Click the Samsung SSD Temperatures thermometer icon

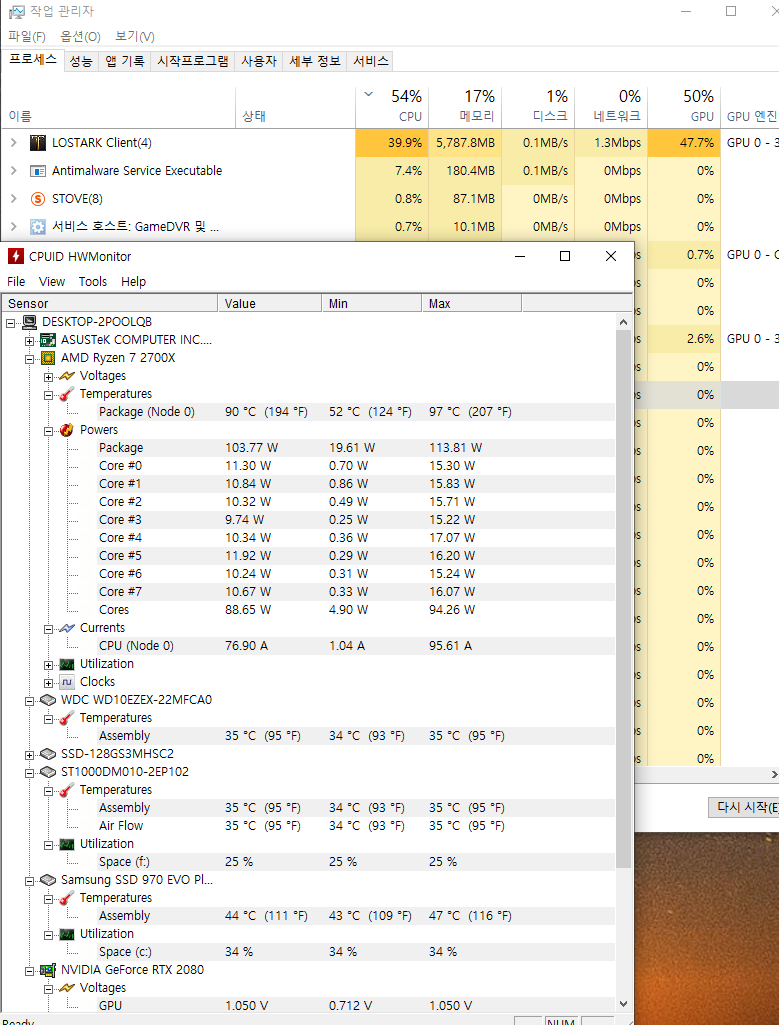point(67,898)
